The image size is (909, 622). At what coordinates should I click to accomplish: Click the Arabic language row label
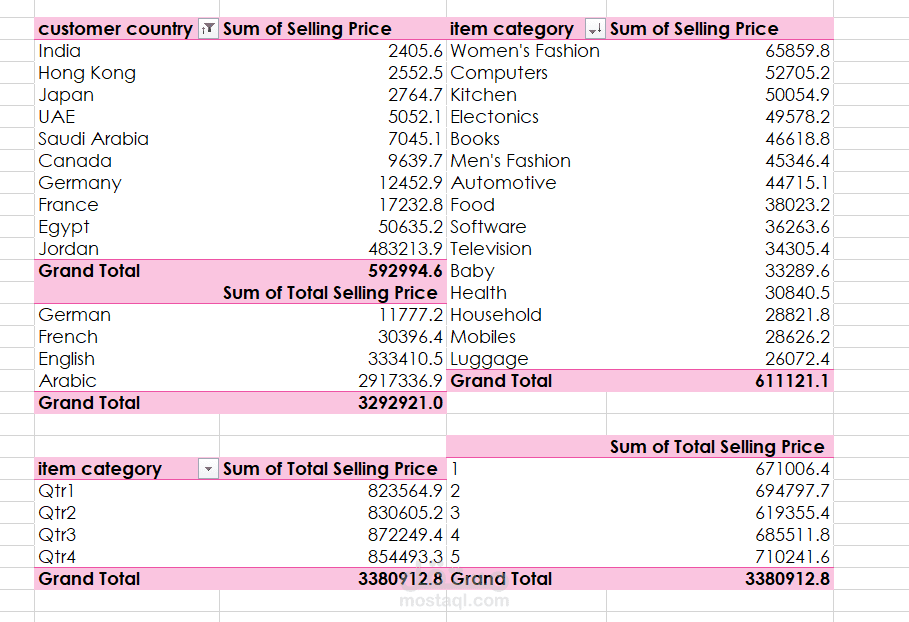pyautogui.click(x=68, y=381)
